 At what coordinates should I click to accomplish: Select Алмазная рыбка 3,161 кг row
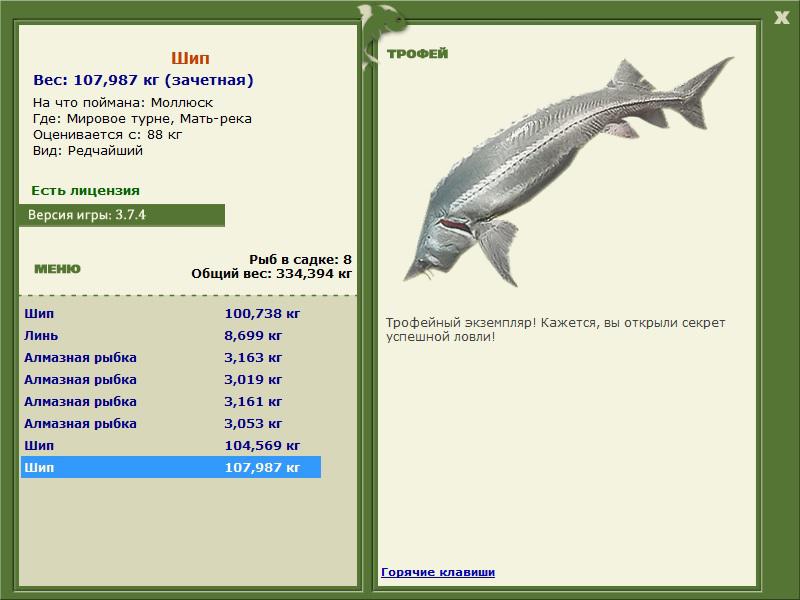pos(171,401)
